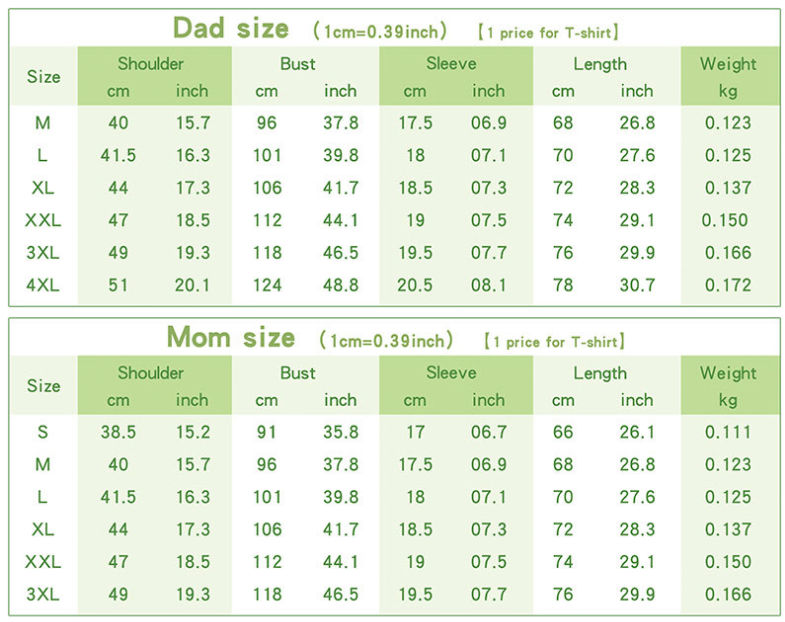Screen dimensions: 785x622
Task: Select the Bust header in Dad table
Action: [298, 64]
